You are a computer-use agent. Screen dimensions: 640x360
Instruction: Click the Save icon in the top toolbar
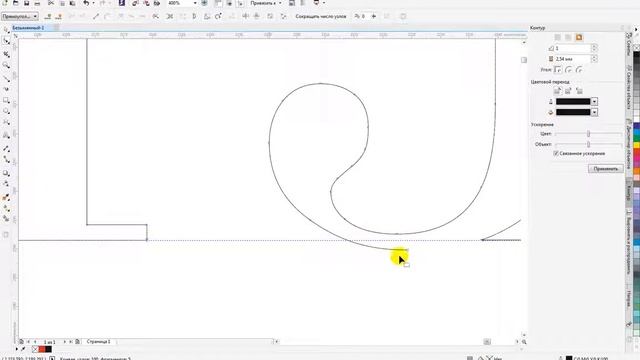coord(27,3)
